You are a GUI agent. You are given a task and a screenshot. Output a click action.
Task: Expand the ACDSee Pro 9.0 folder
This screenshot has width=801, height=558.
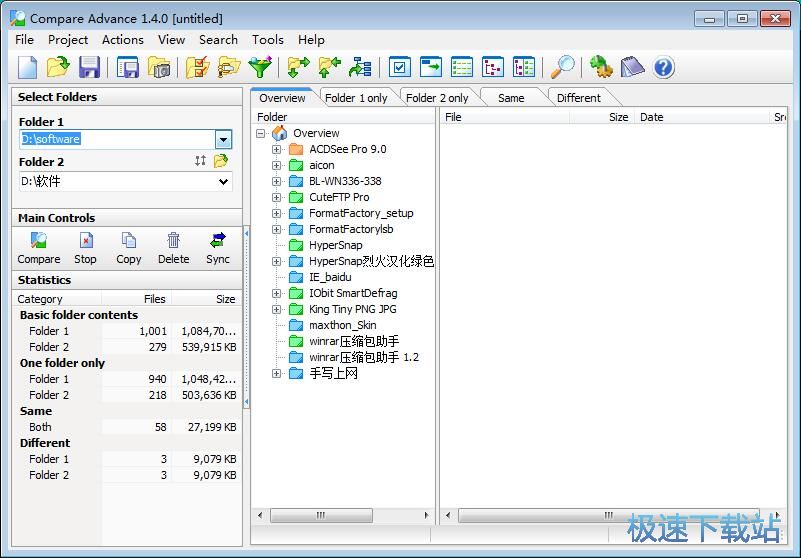click(276, 149)
